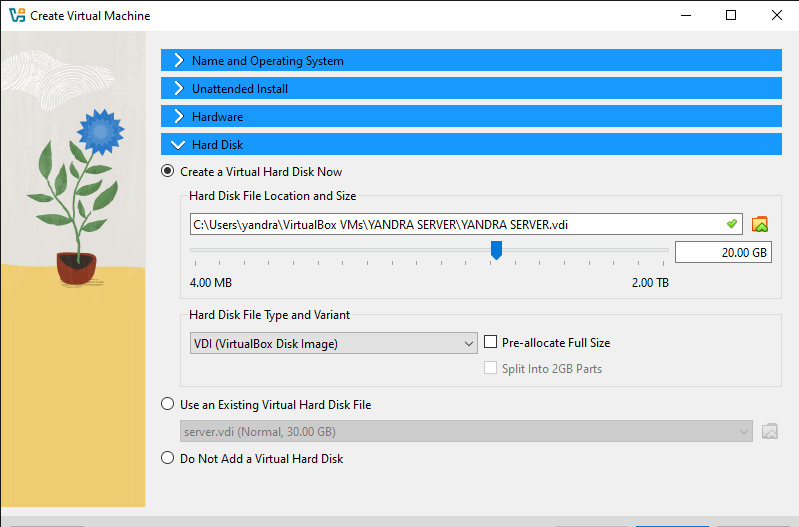Viewport: 799px width, 527px height.
Task: Click the Split Into 2GB Parts checkbox
Action: 490,368
